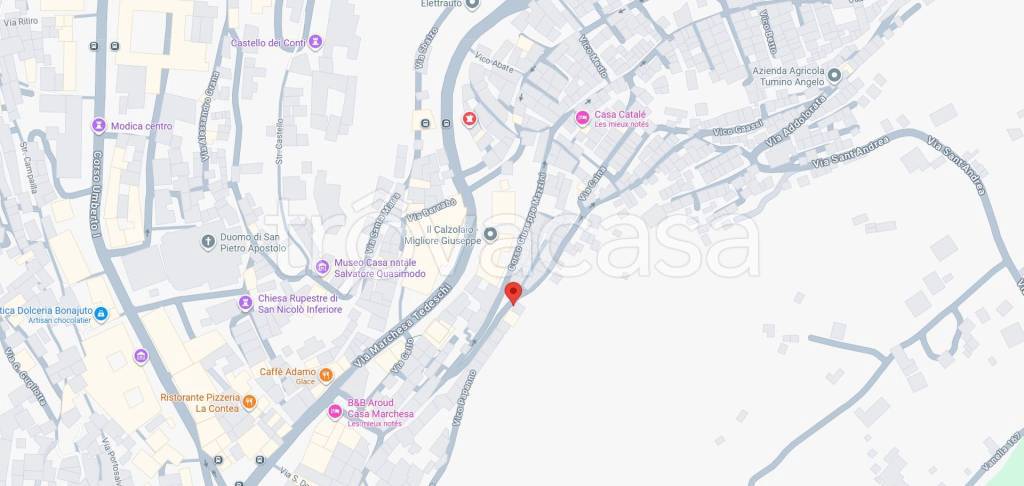The height and width of the screenshot is (486, 1024).
Task: Click Ristorante Pizzeria La Contea food icon
Action: [249, 402]
